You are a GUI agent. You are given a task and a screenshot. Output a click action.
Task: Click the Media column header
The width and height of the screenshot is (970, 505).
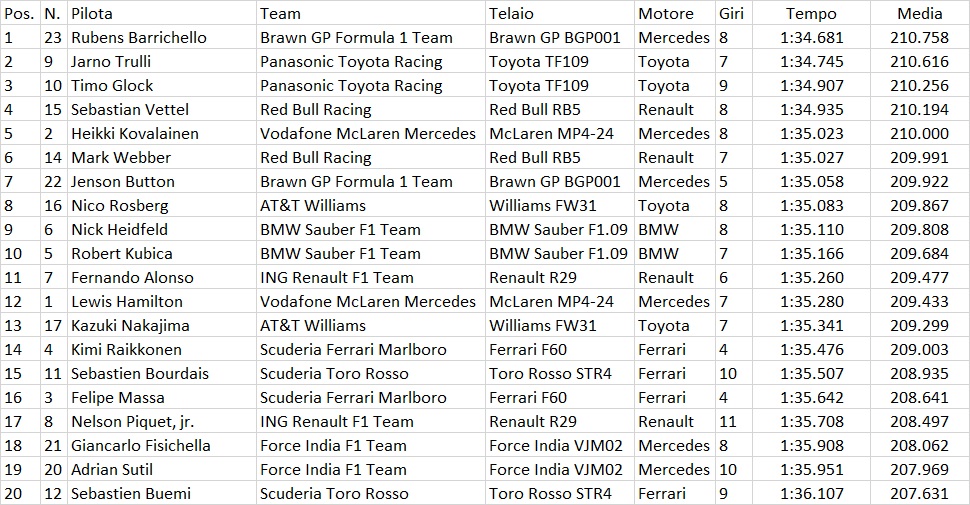pos(919,13)
